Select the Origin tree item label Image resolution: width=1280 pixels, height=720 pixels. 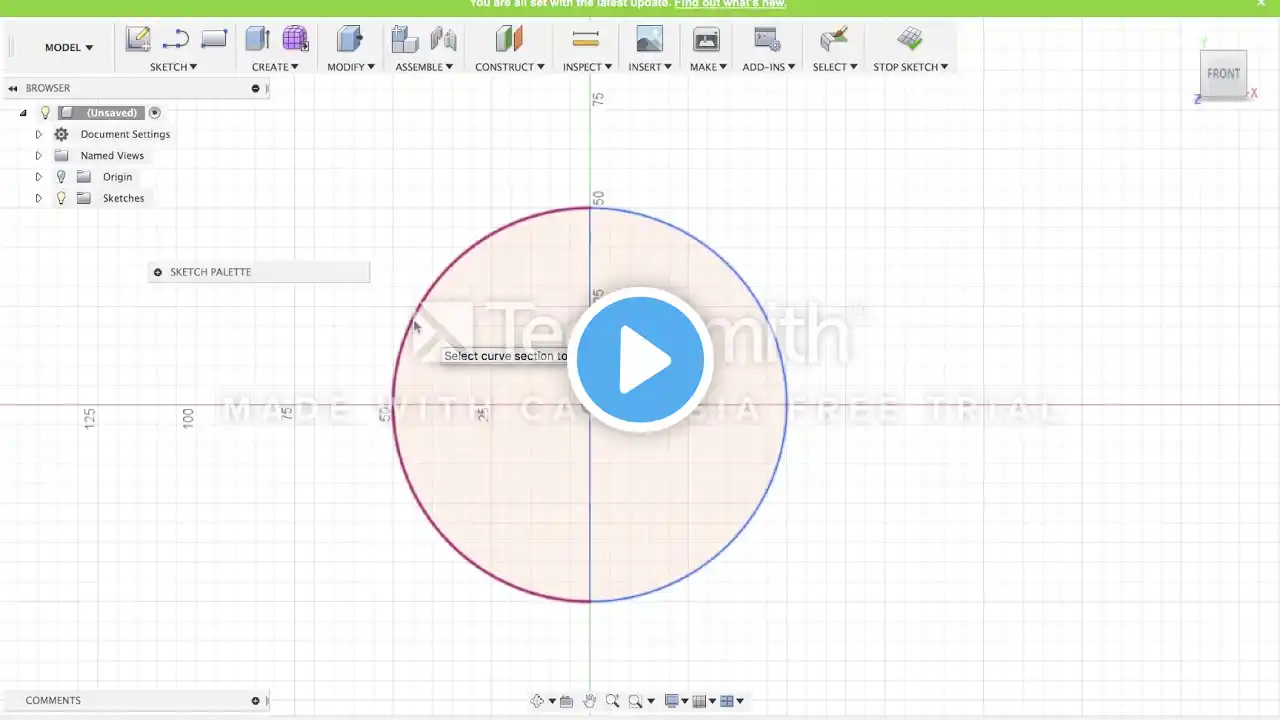pos(117,177)
